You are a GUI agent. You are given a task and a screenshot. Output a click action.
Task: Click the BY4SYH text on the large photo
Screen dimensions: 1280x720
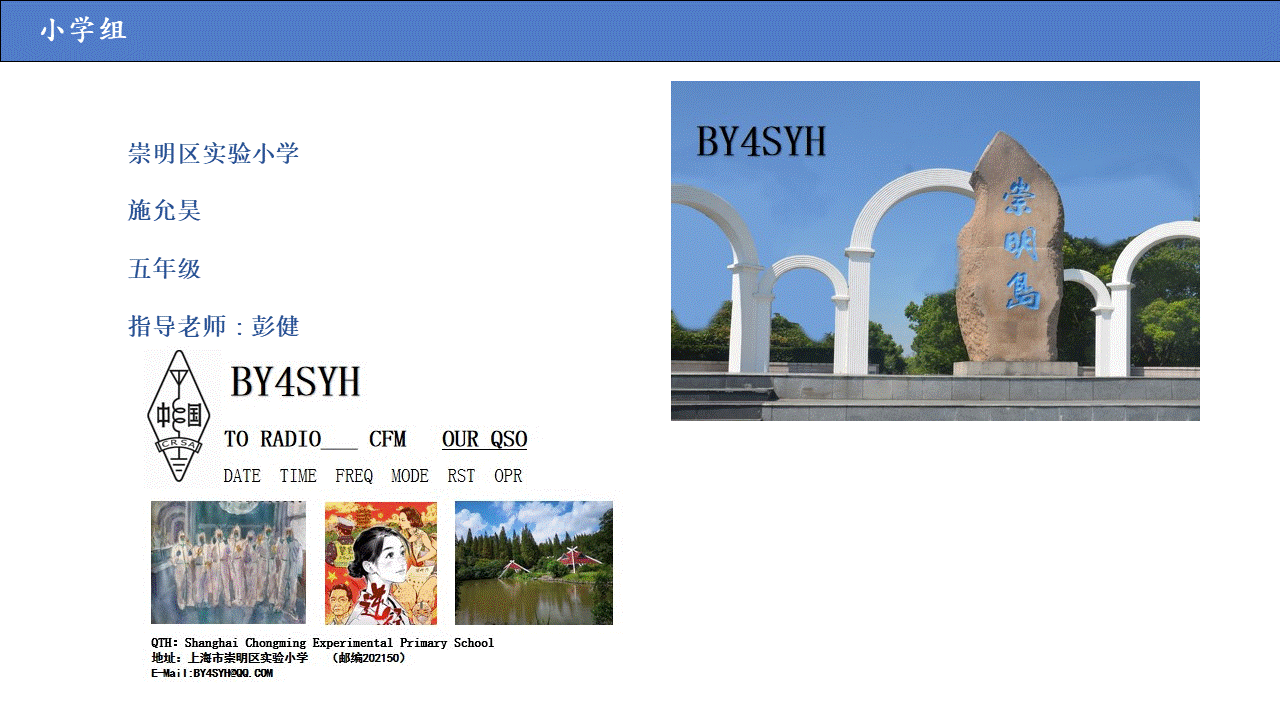tap(761, 142)
